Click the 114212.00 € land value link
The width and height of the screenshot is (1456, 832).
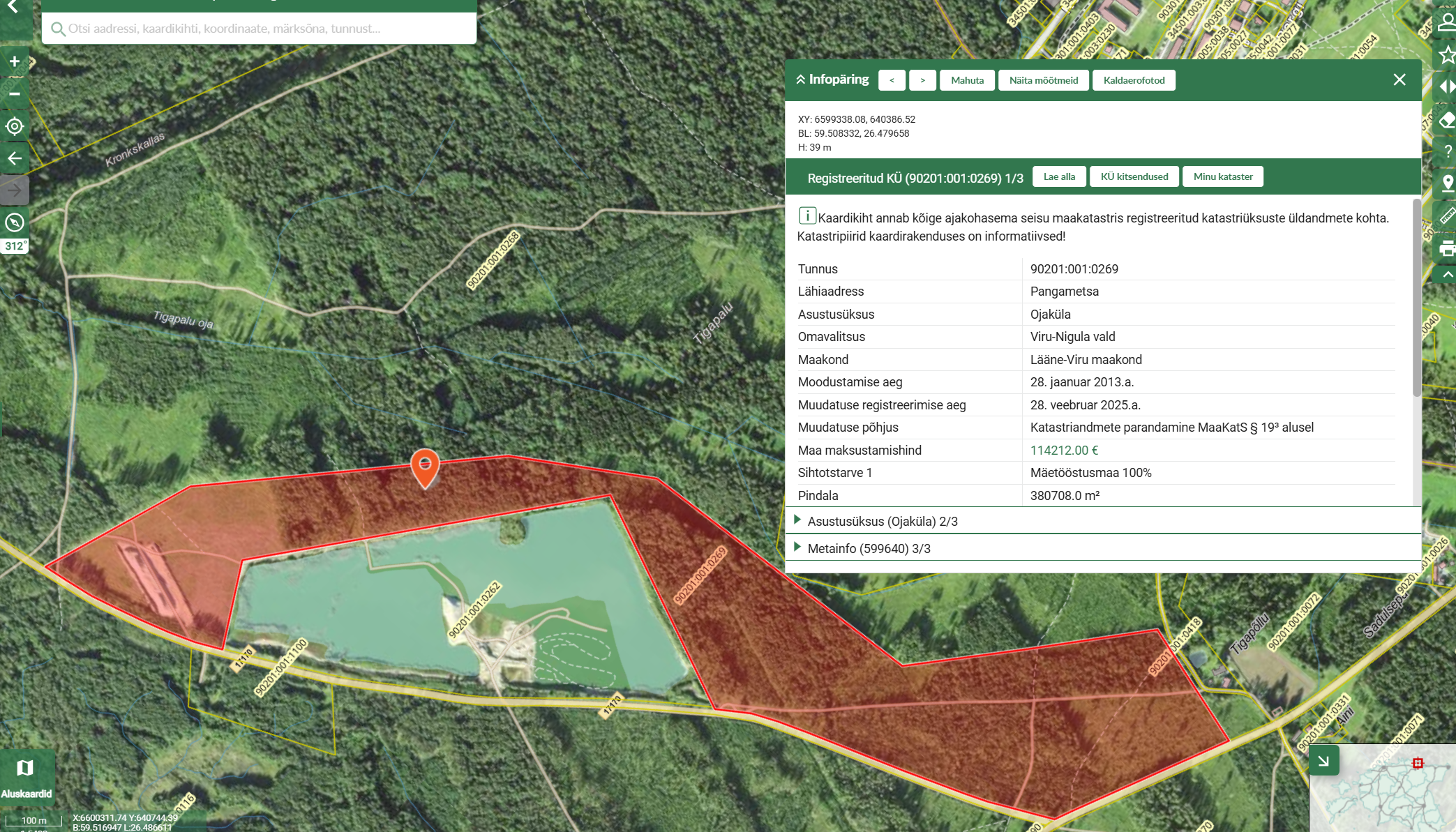[1064, 451]
